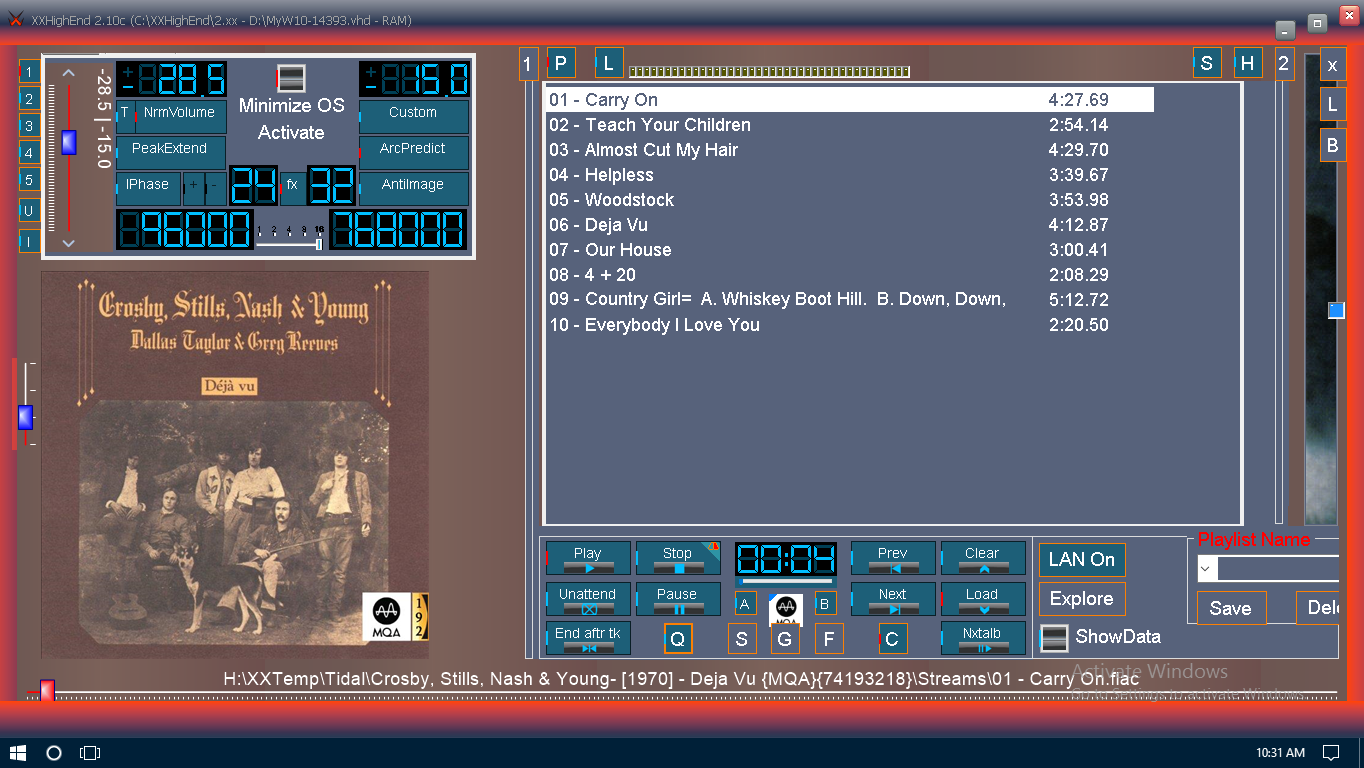The height and width of the screenshot is (768, 1364).
Task: Click the plus button next to IPhase
Action: point(194,189)
